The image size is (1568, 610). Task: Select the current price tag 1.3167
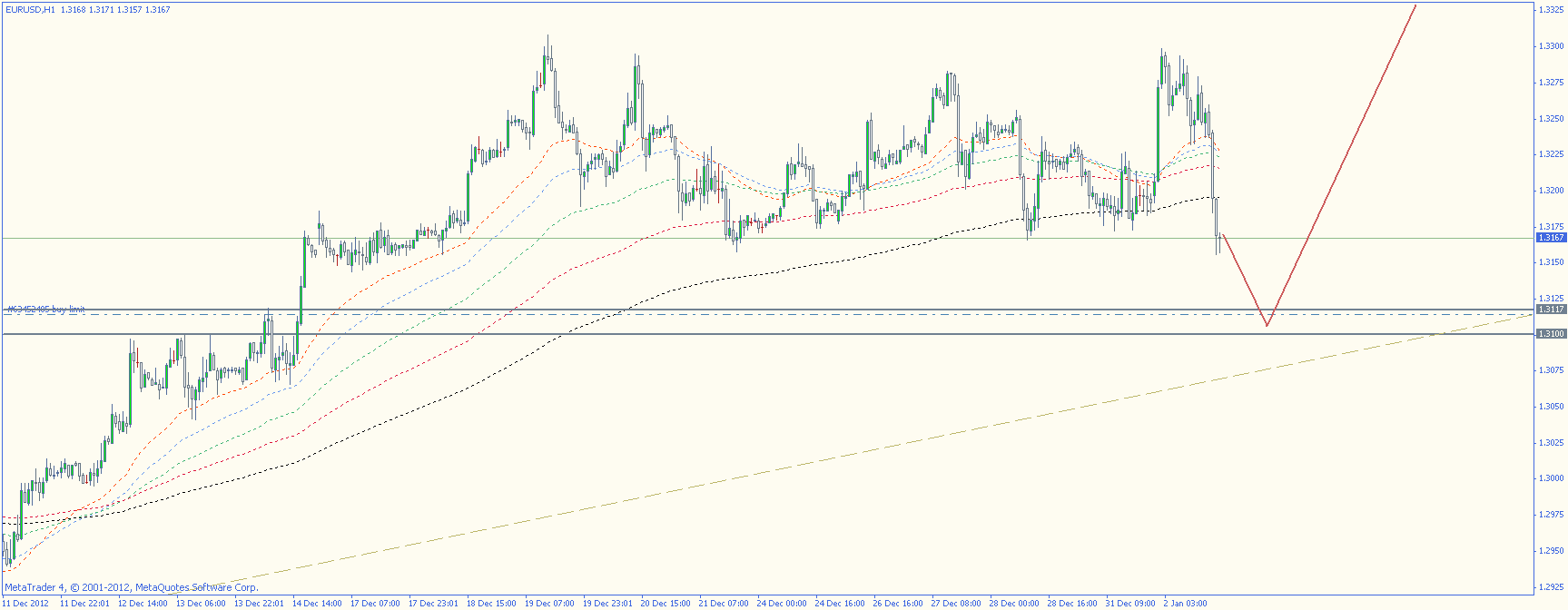pos(1551,238)
